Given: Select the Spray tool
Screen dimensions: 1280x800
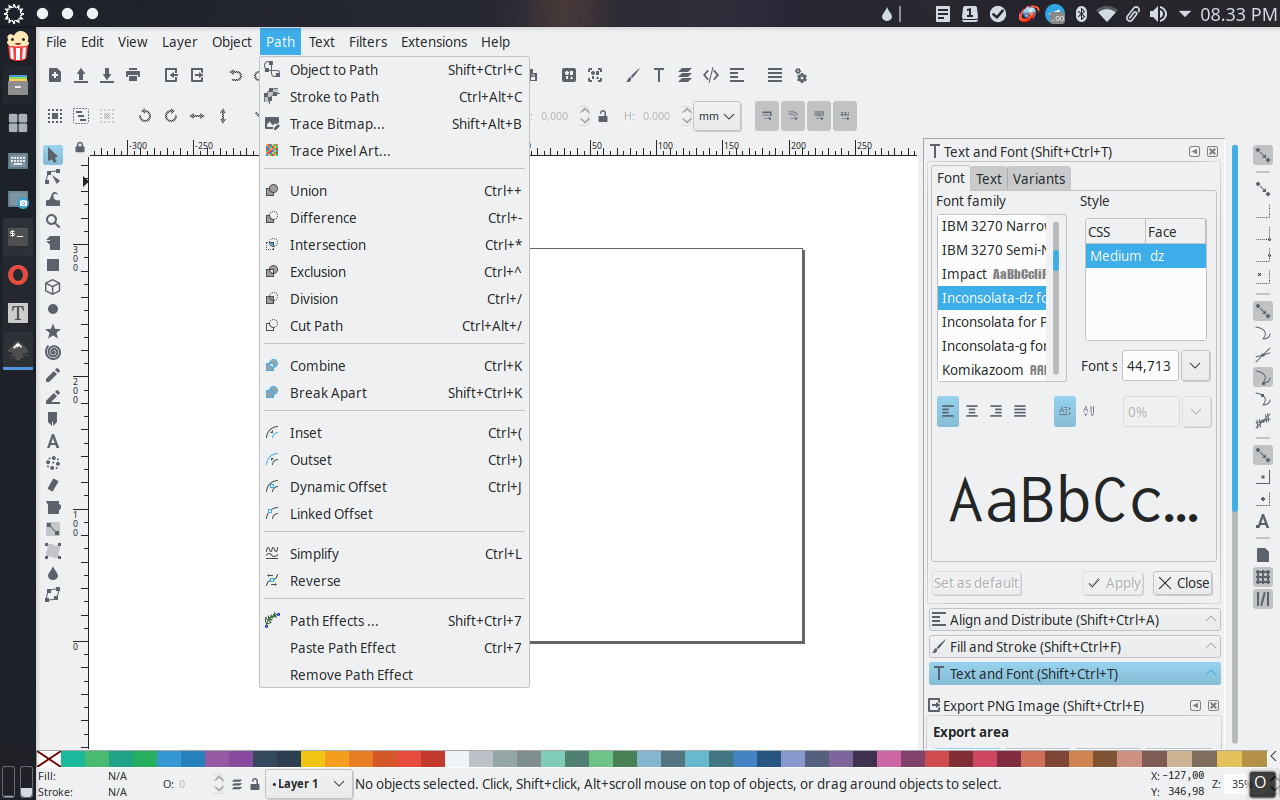Looking at the screenshot, I should coord(53,463).
